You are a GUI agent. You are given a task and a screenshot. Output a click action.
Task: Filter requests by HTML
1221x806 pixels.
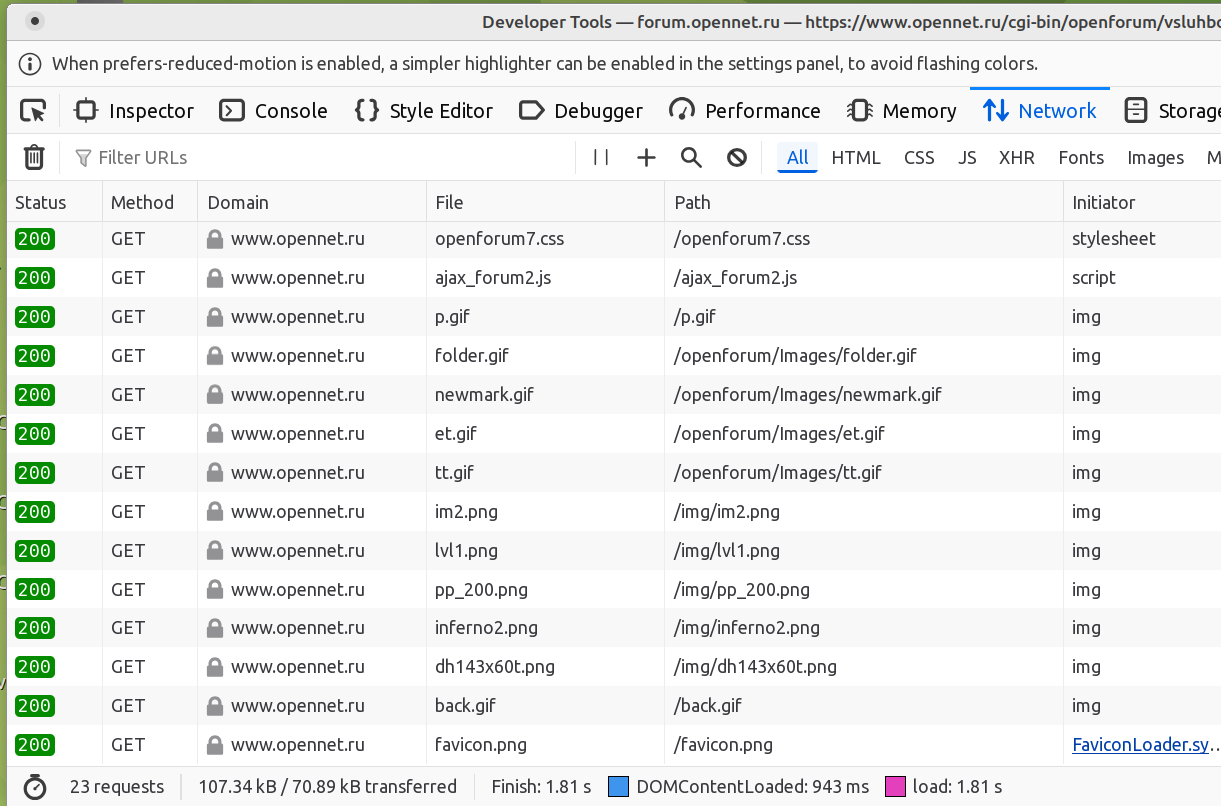tap(856, 158)
